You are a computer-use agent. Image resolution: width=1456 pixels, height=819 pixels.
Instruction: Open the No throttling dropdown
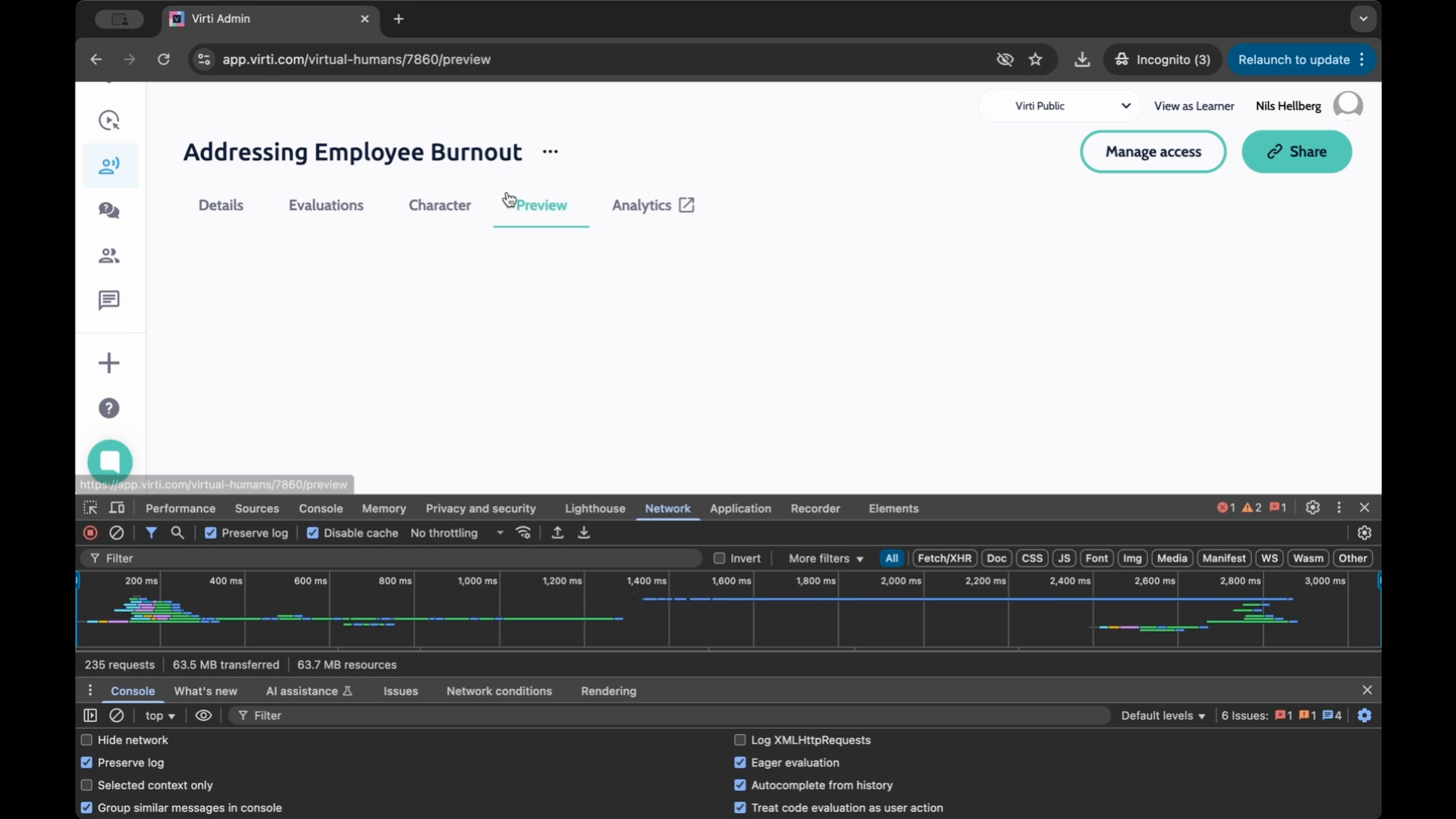click(x=457, y=533)
